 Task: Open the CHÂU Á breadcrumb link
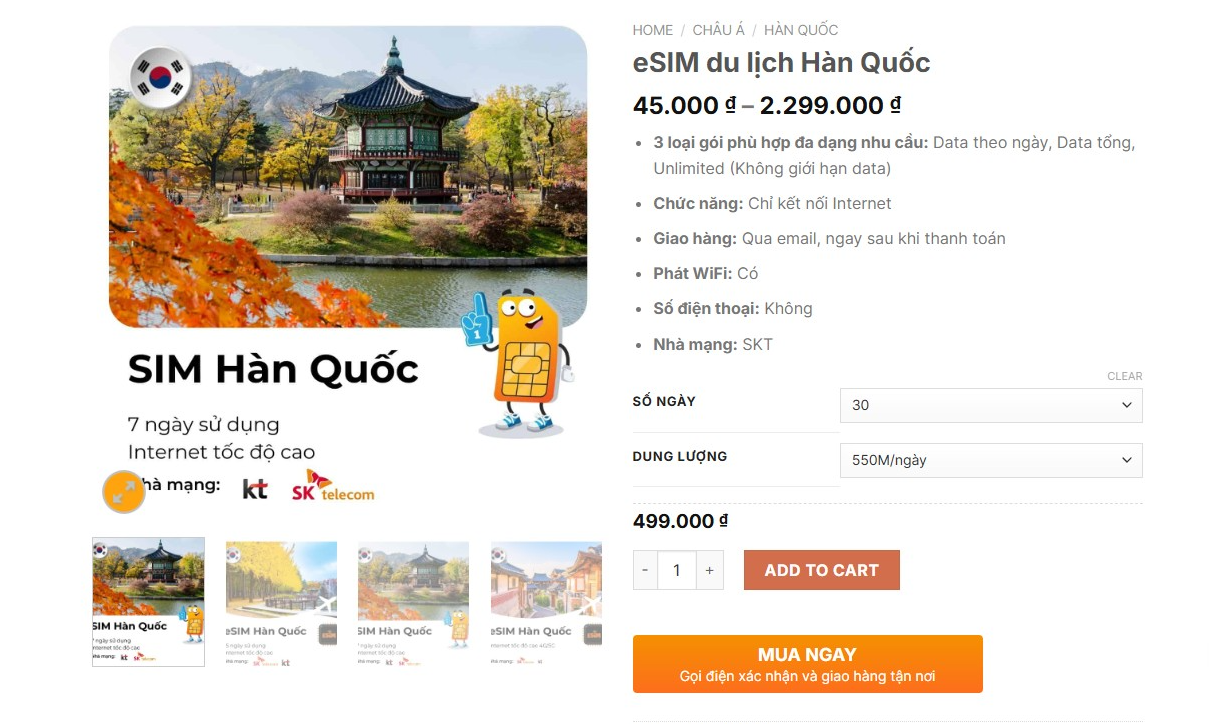click(718, 30)
